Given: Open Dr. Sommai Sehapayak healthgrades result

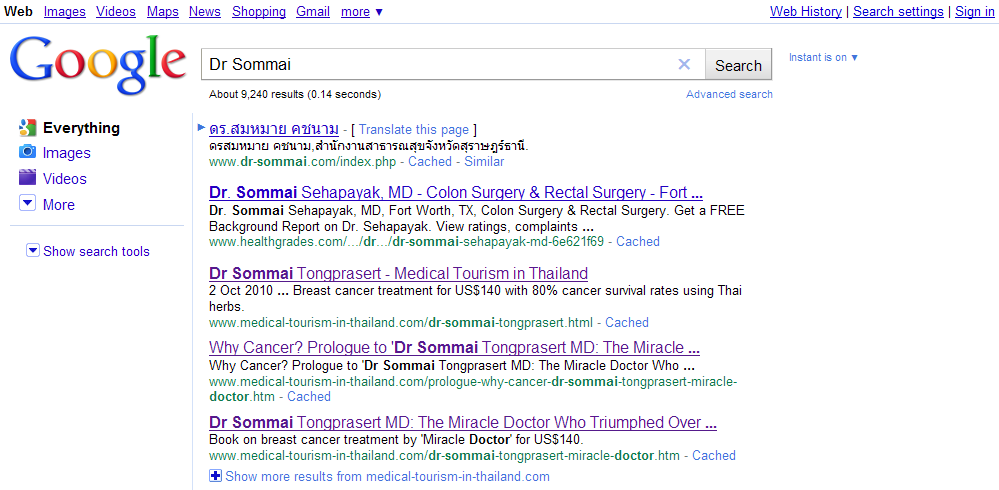Looking at the screenshot, I should (455, 192).
